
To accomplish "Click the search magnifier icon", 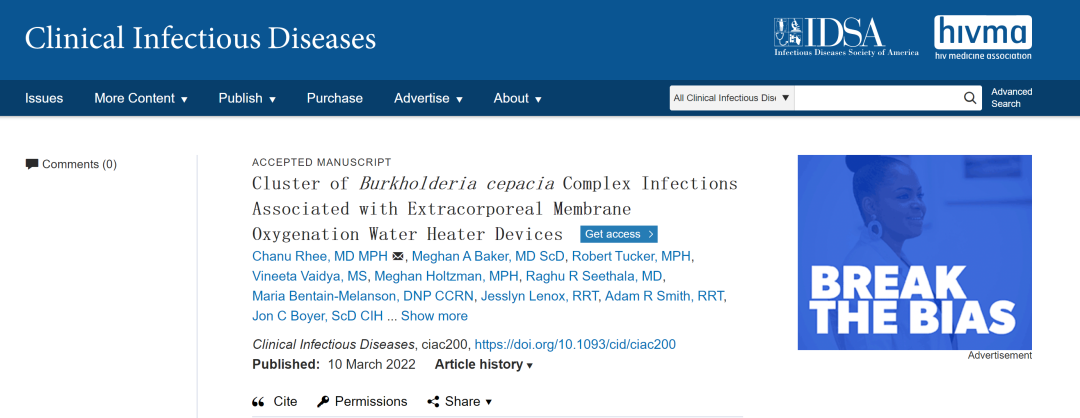I will click(x=971, y=98).
